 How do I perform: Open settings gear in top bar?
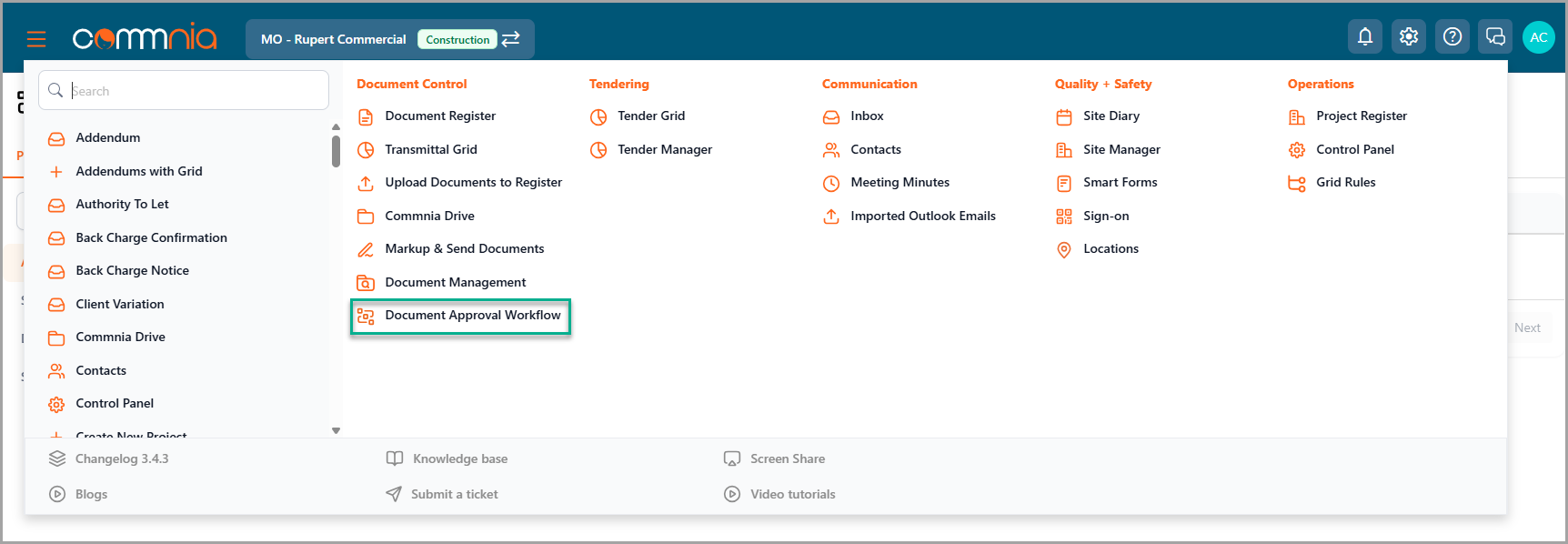click(x=1409, y=36)
